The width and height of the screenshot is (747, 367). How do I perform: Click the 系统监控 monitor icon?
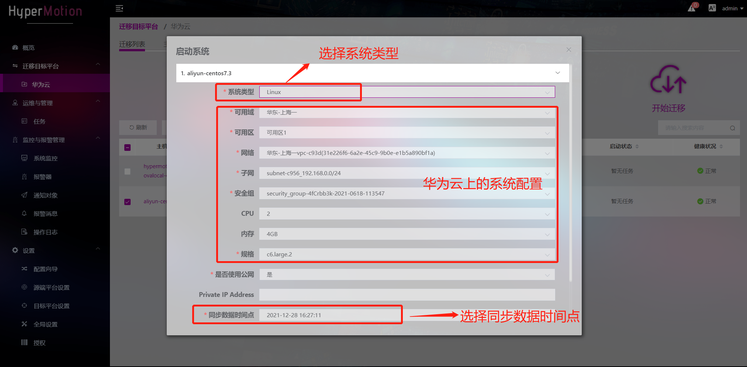coord(24,158)
